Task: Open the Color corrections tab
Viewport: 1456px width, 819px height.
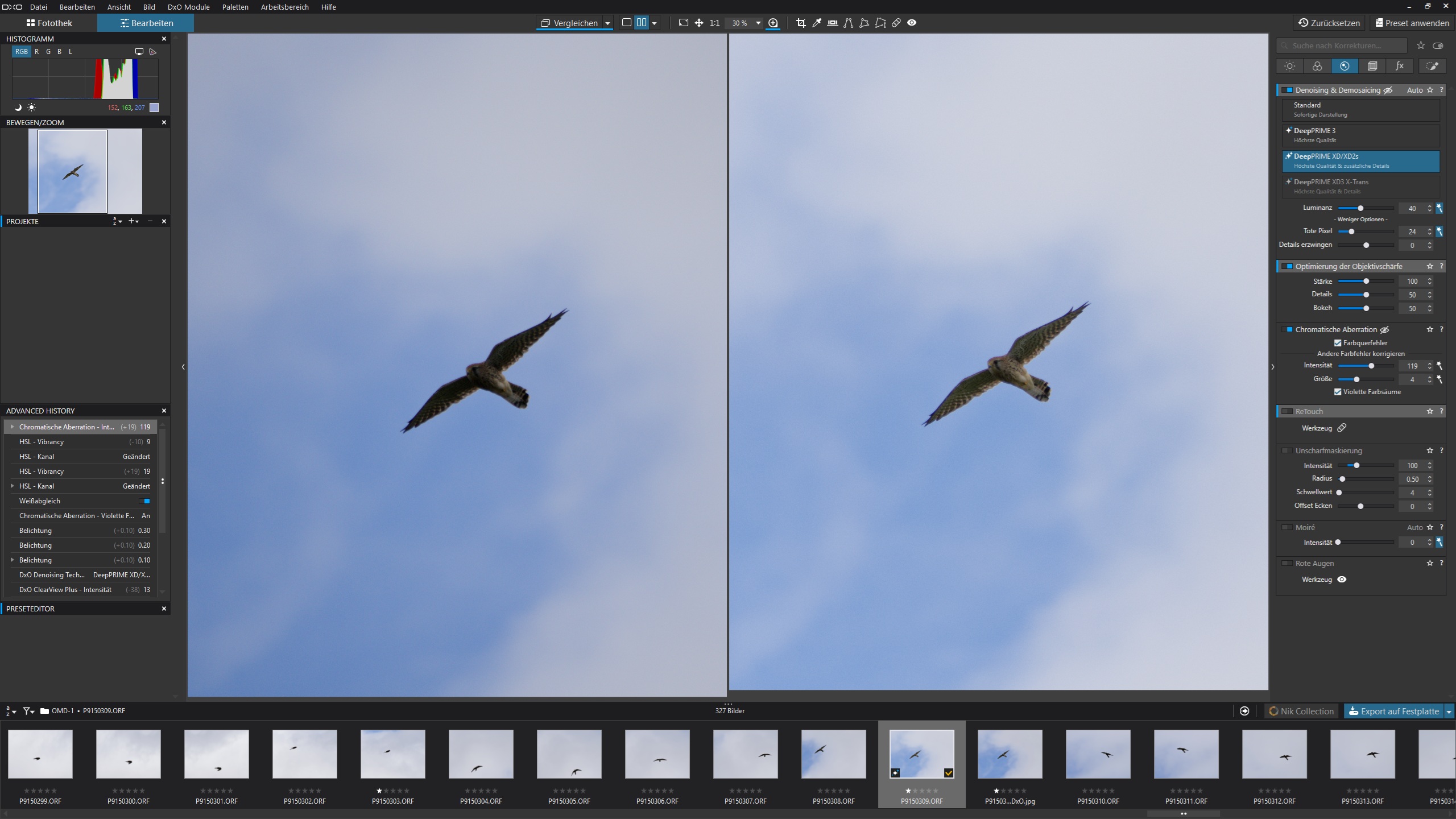Action: pos(1317,66)
